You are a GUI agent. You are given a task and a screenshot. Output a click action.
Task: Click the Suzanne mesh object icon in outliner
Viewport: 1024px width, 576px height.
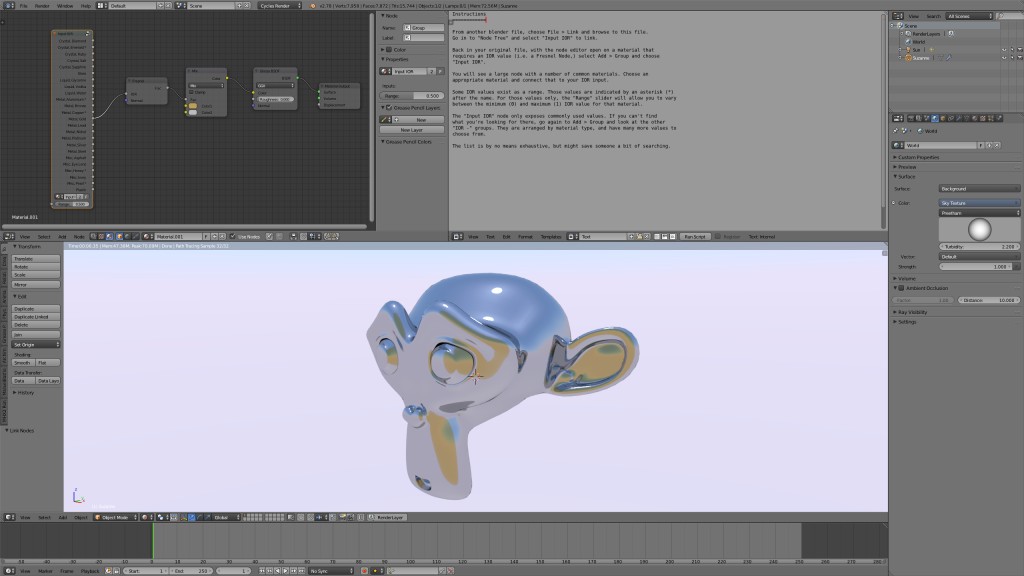908,58
